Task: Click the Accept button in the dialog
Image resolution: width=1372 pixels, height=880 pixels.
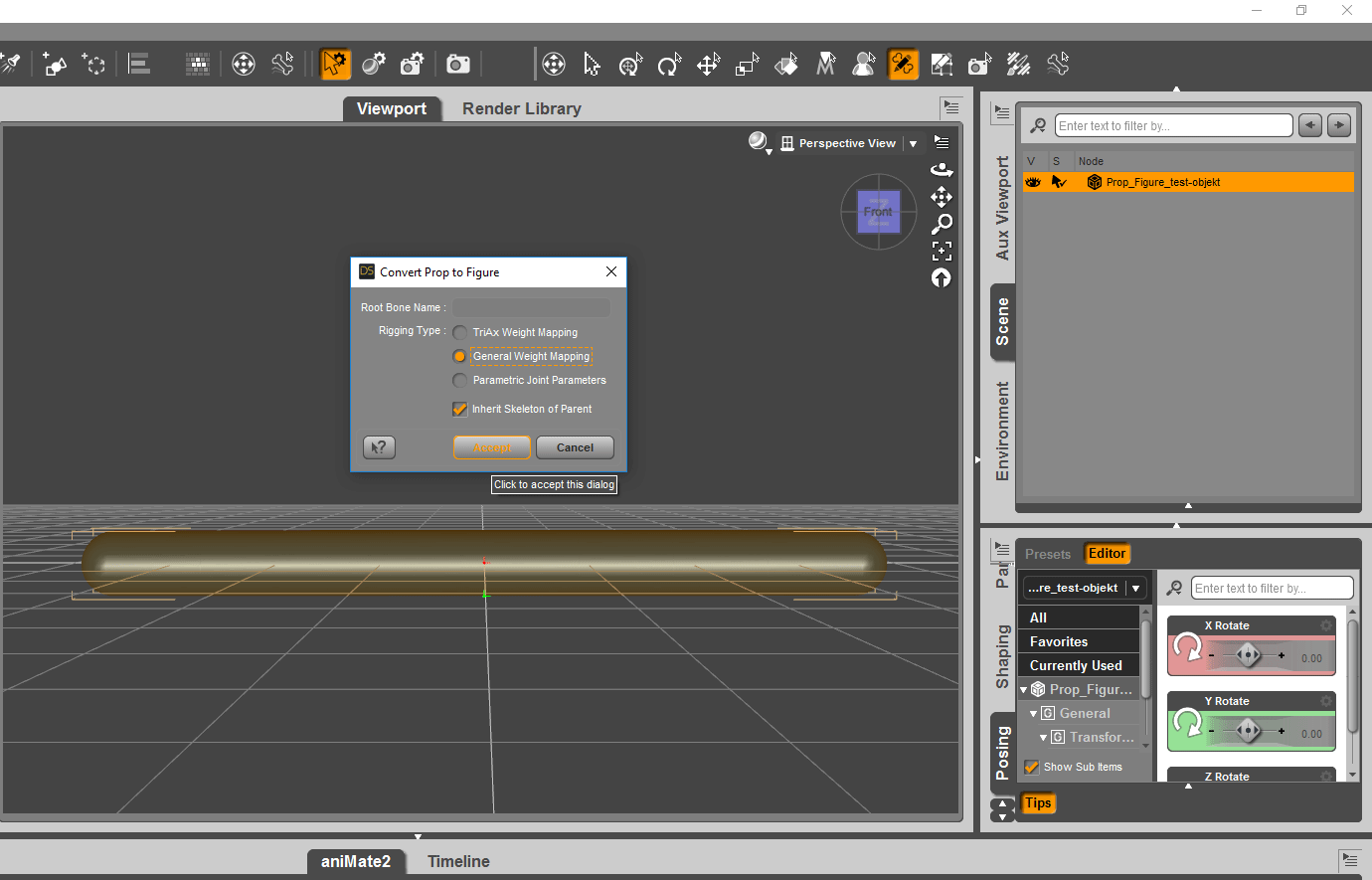Action: (x=492, y=447)
